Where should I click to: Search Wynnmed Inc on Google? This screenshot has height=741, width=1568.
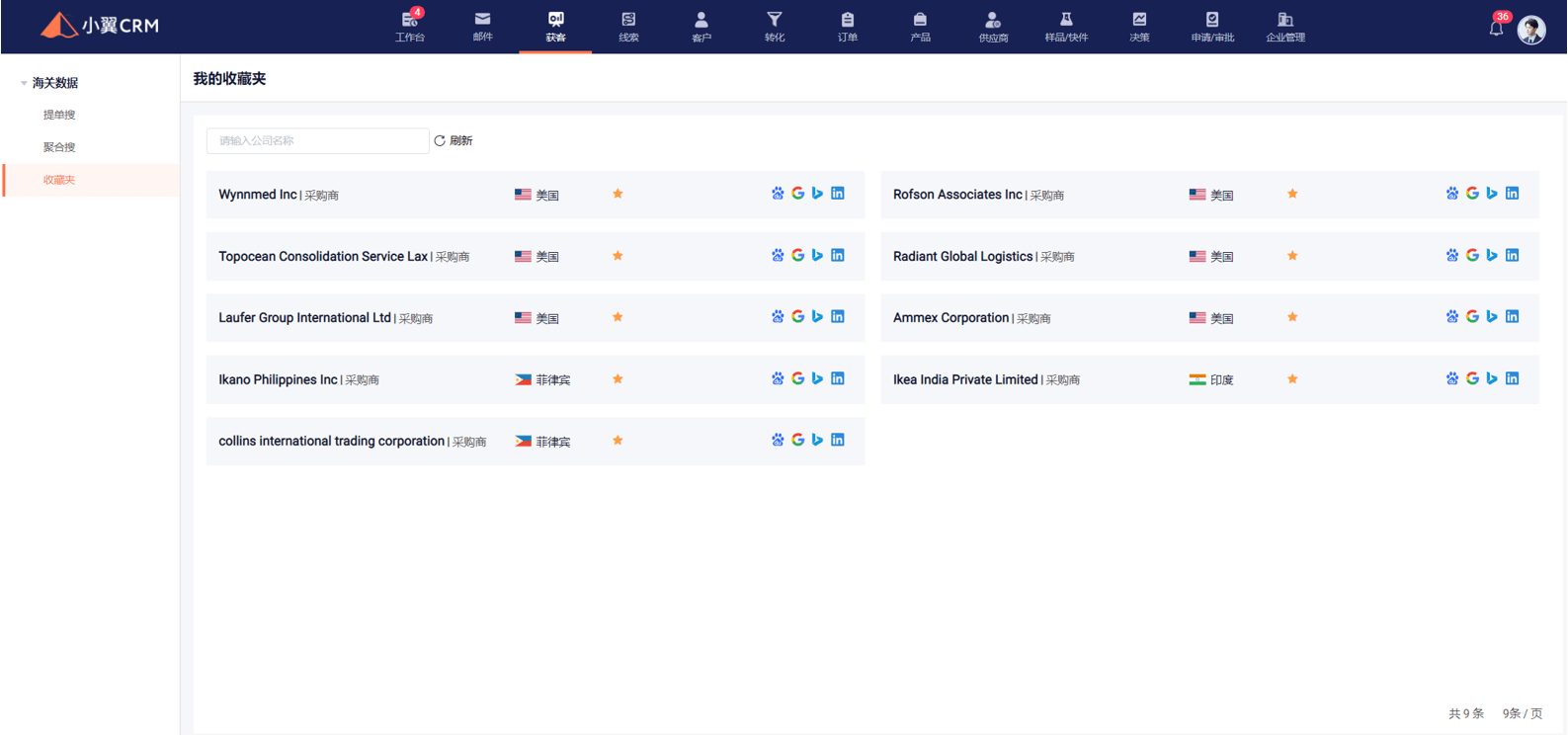click(797, 194)
